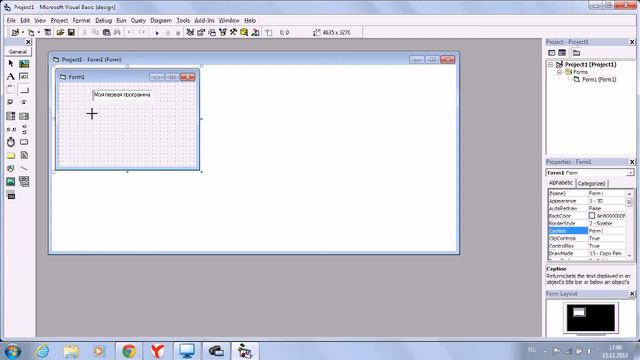Click the Paste toolbar icon

(107, 32)
